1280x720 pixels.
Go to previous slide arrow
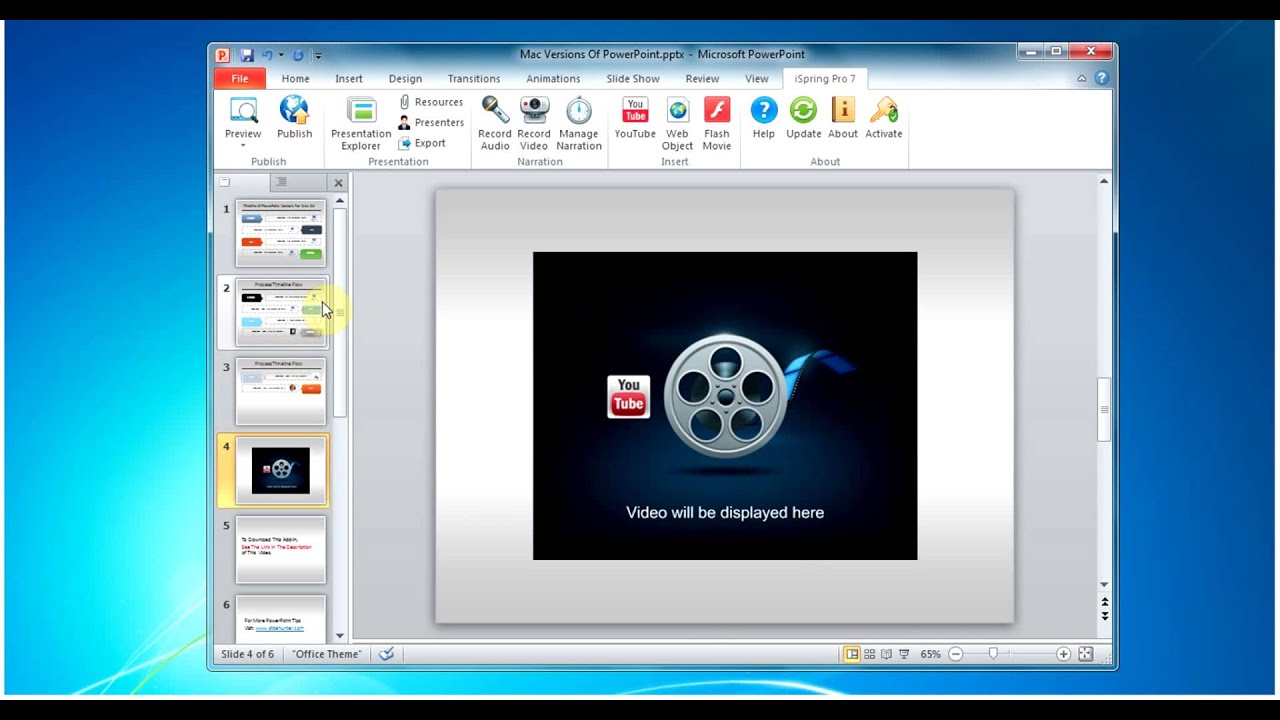1105,603
